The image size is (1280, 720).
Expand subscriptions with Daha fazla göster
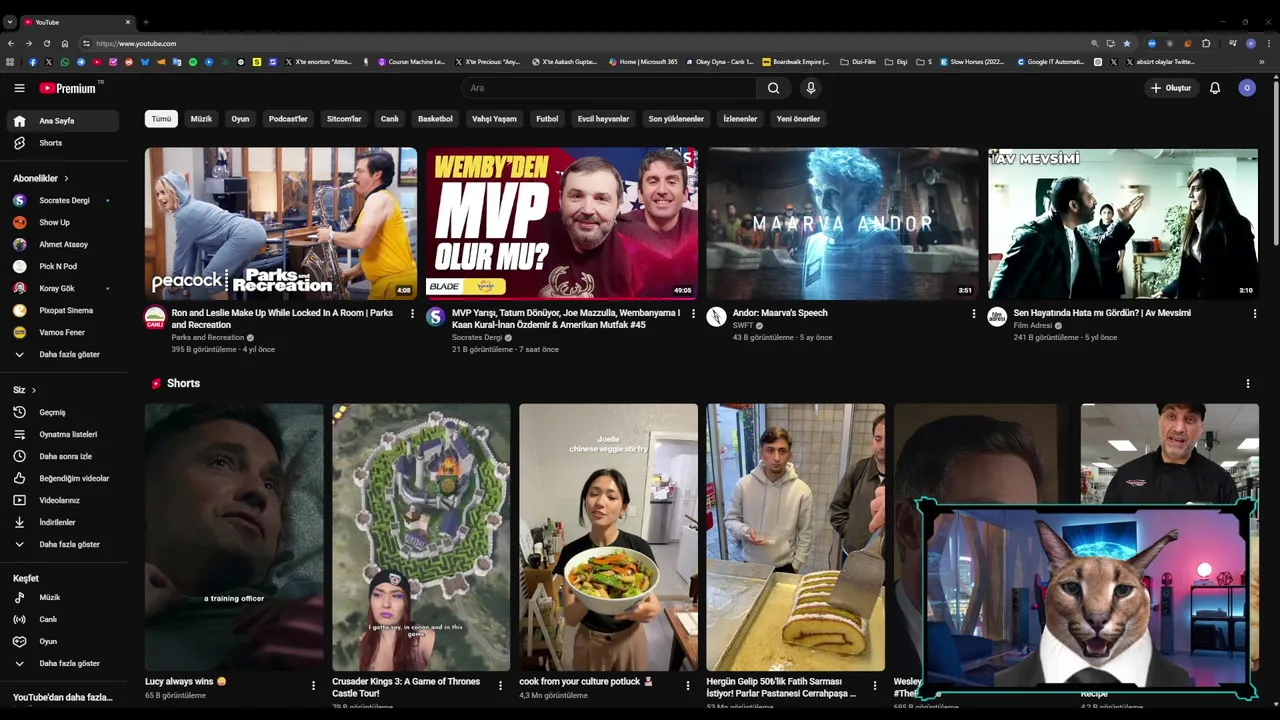[63, 354]
